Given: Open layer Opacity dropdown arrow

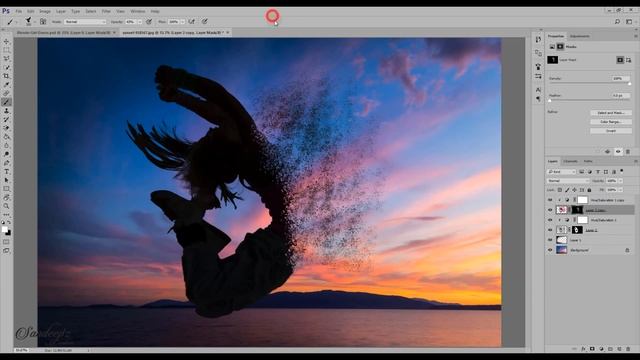Looking at the screenshot, I should pyautogui.click(x=620, y=181).
